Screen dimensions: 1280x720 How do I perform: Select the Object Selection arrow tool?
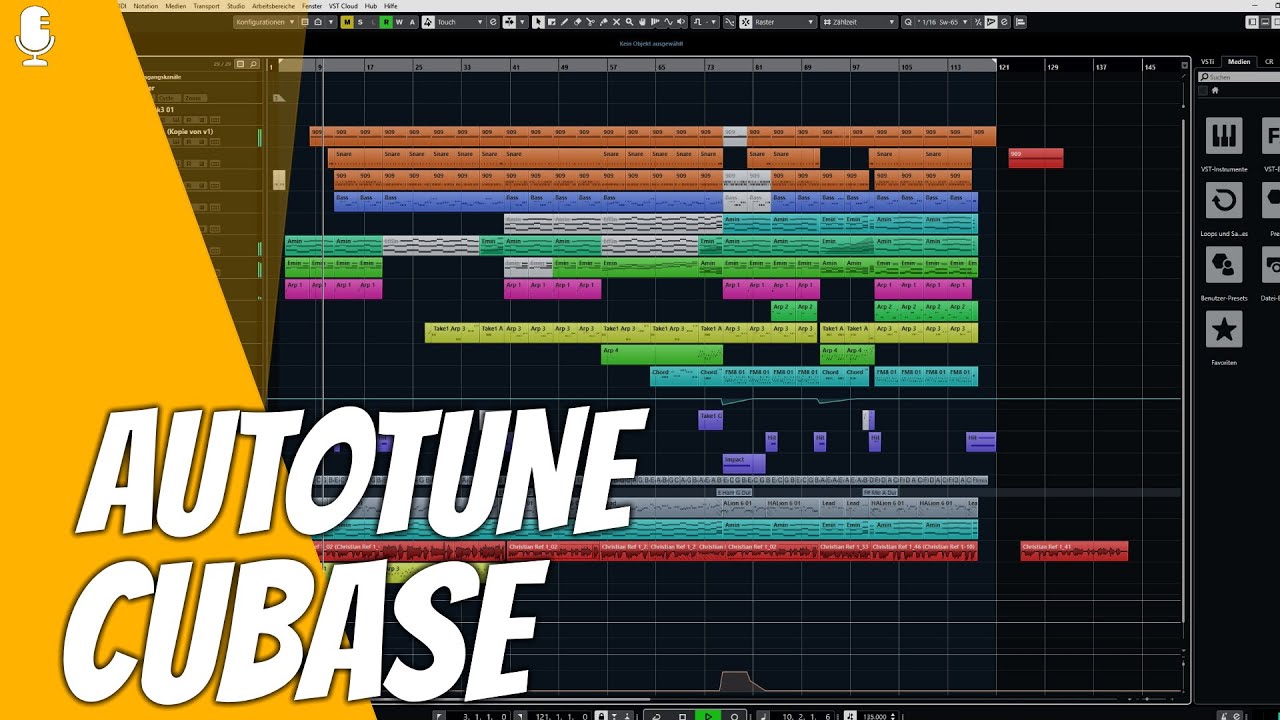537,22
